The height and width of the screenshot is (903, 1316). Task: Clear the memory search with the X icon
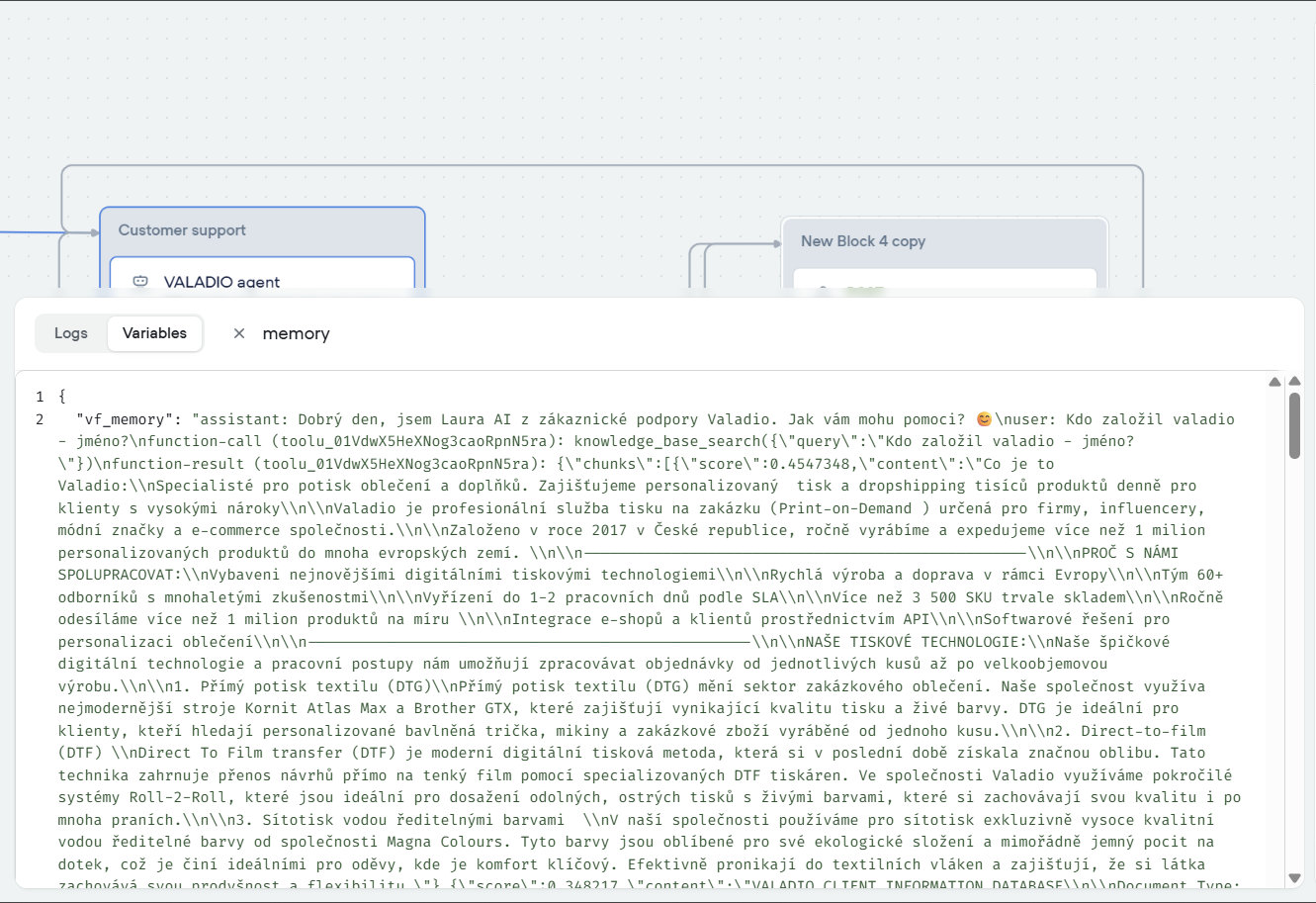click(239, 333)
